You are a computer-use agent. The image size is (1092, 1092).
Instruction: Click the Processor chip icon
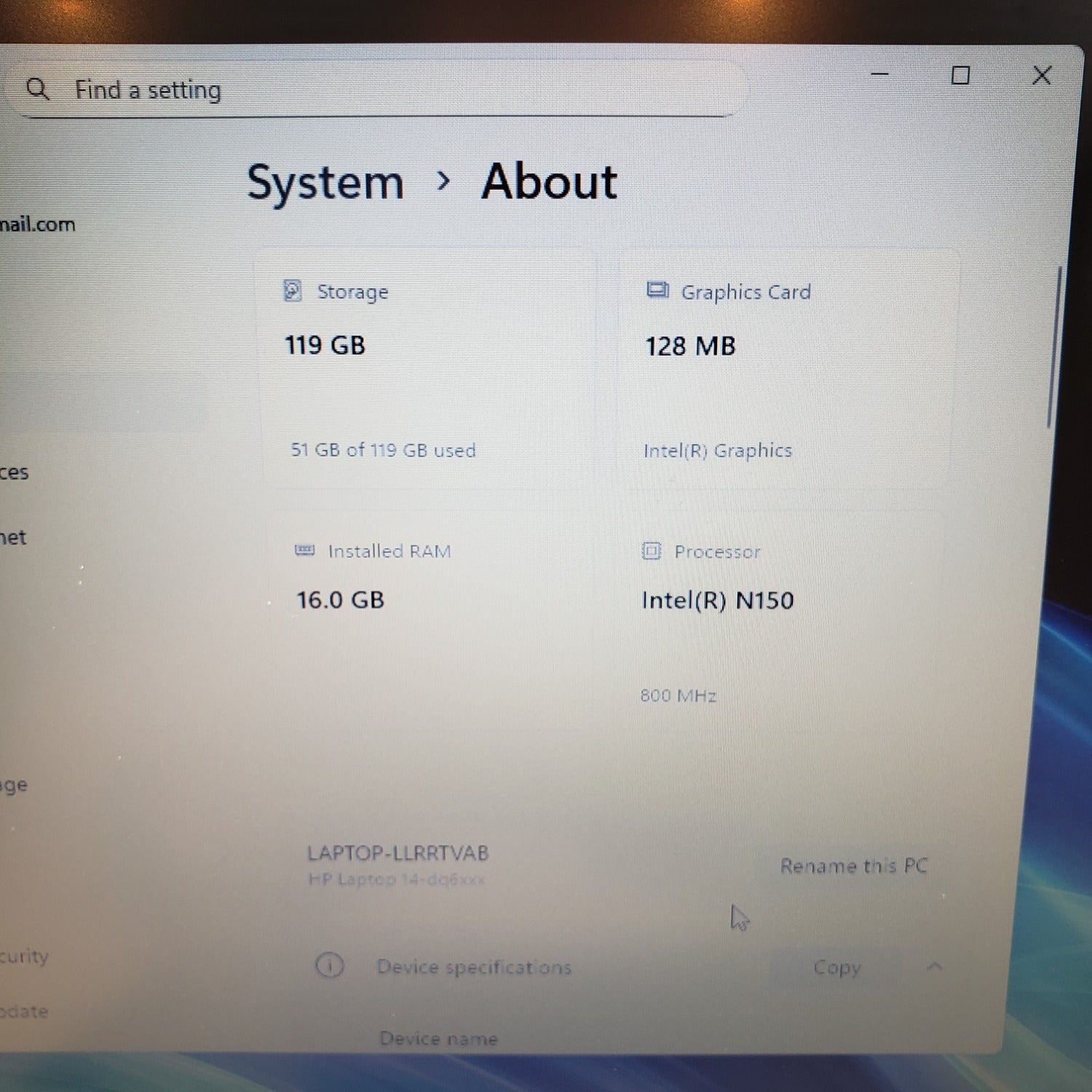[651, 551]
